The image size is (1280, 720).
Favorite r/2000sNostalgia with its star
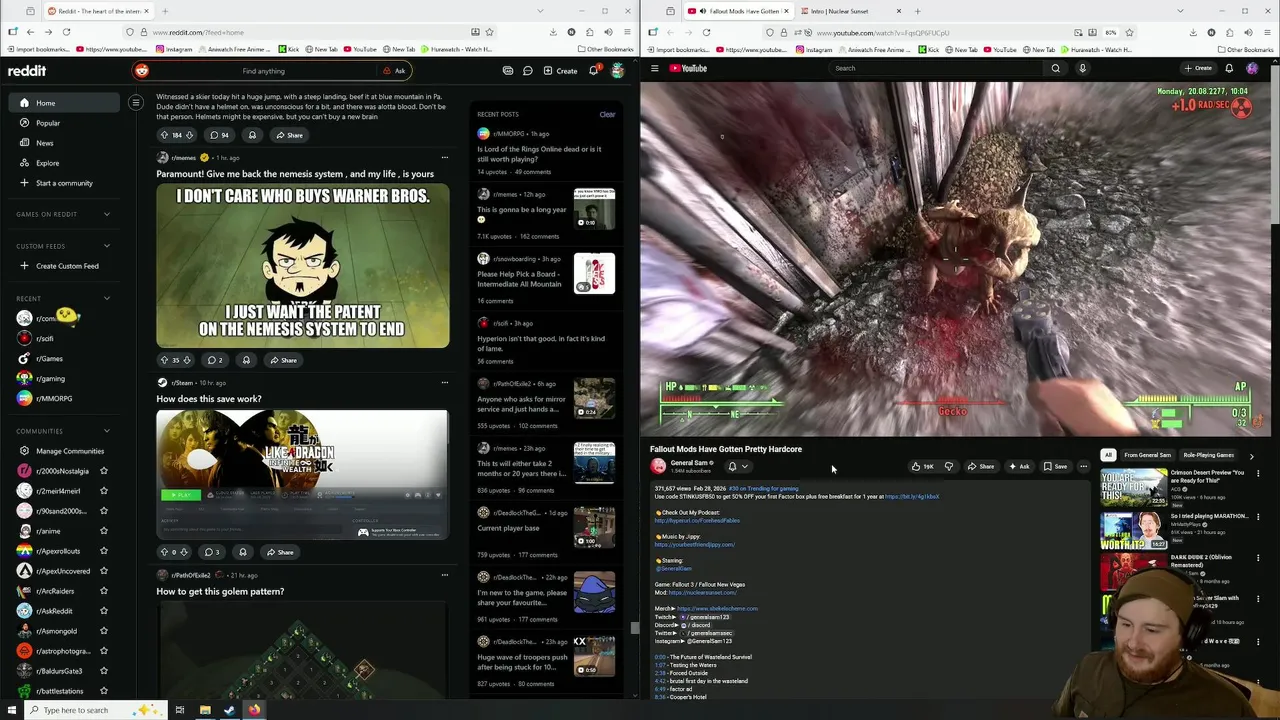pos(104,471)
